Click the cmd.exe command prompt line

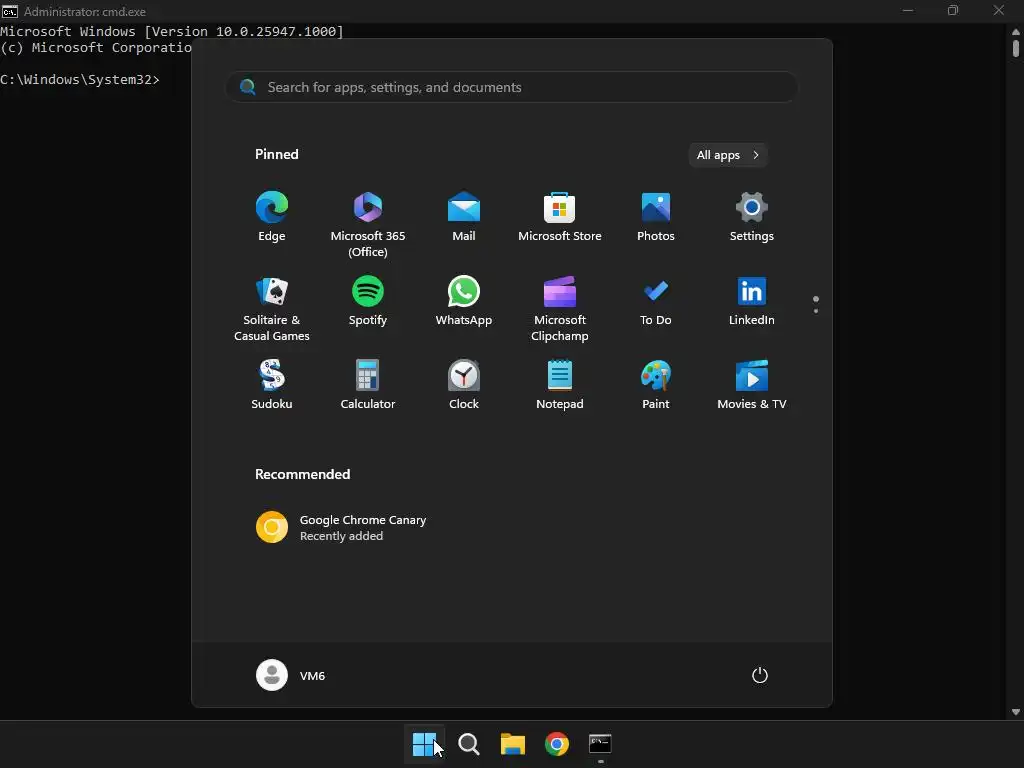pos(80,80)
